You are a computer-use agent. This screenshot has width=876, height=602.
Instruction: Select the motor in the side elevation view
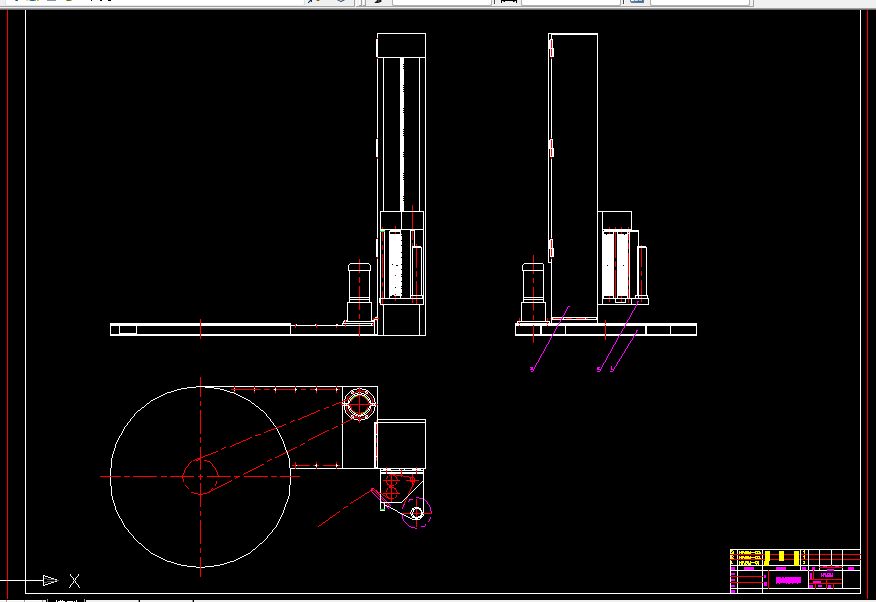533,292
